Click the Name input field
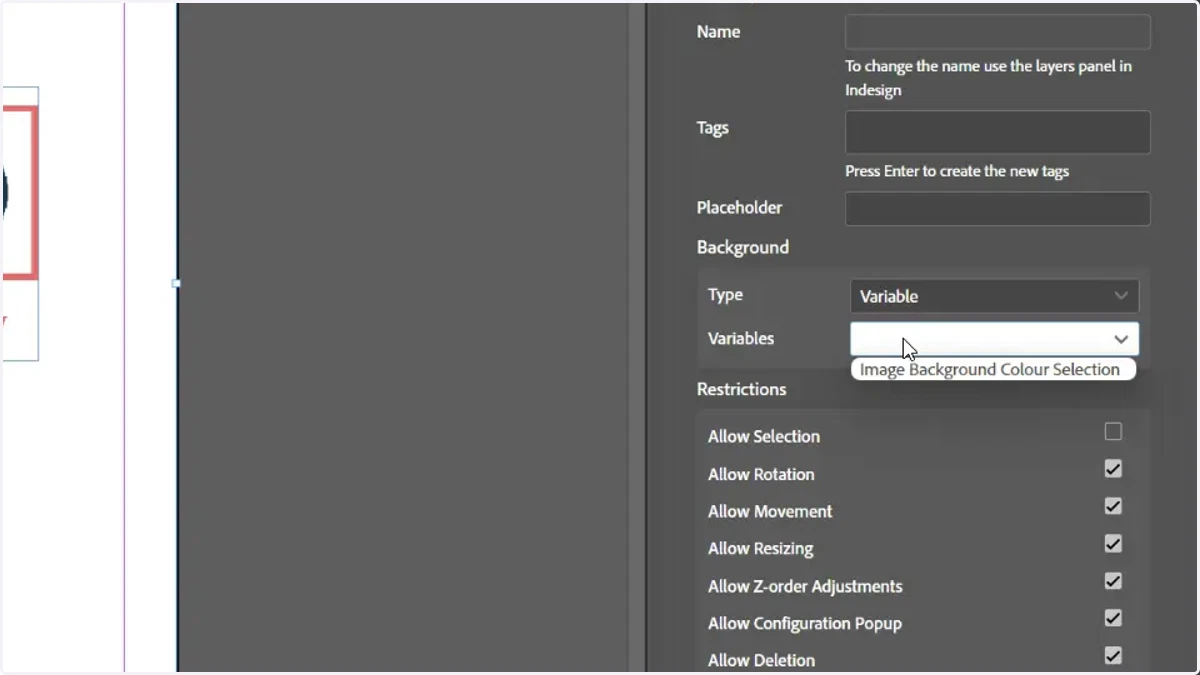Viewport: 1200px width, 675px height. pyautogui.click(x=997, y=32)
